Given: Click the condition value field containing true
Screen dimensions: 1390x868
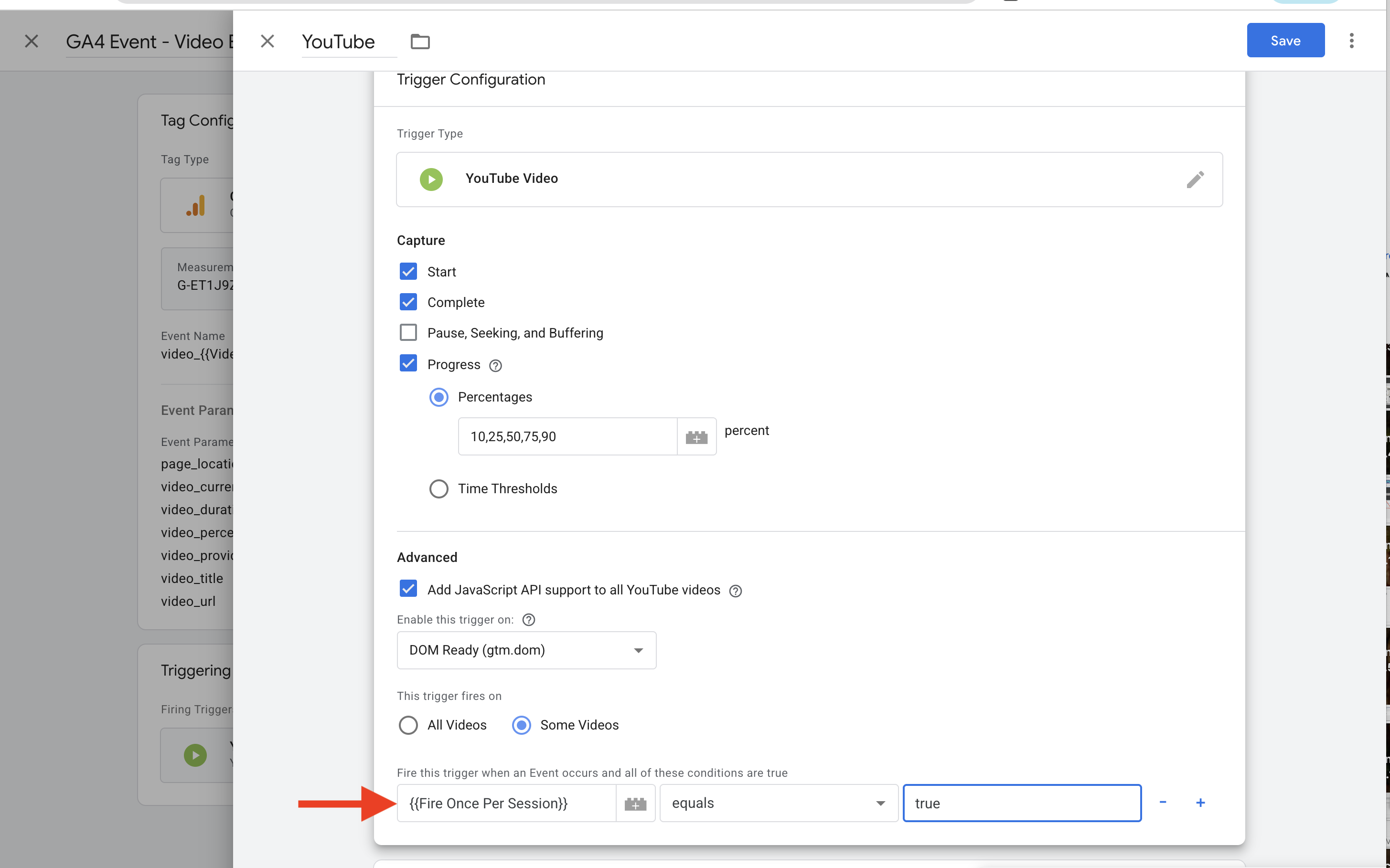Looking at the screenshot, I should pyautogui.click(x=1022, y=803).
